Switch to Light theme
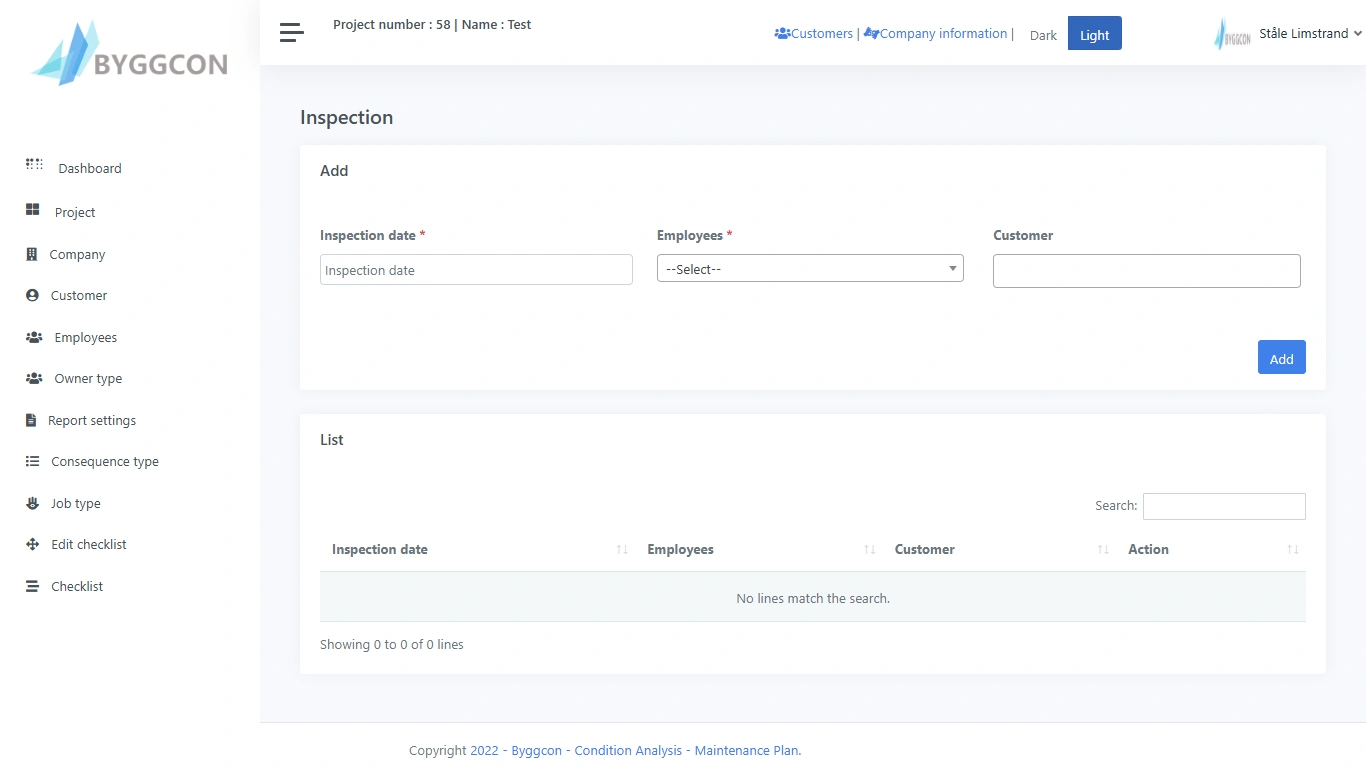The width and height of the screenshot is (1366, 777). click(x=1095, y=34)
